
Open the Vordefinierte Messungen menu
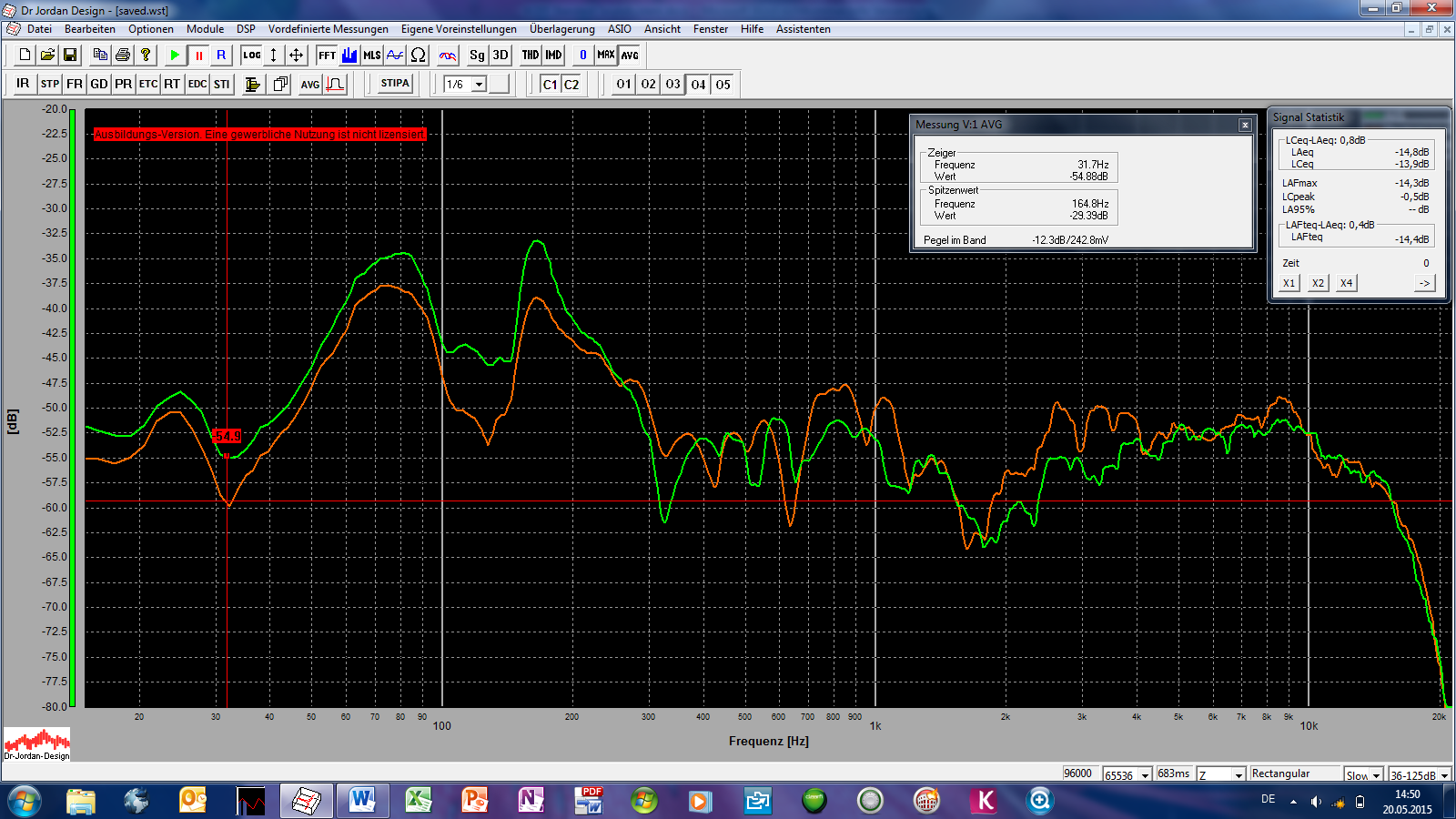328,29
